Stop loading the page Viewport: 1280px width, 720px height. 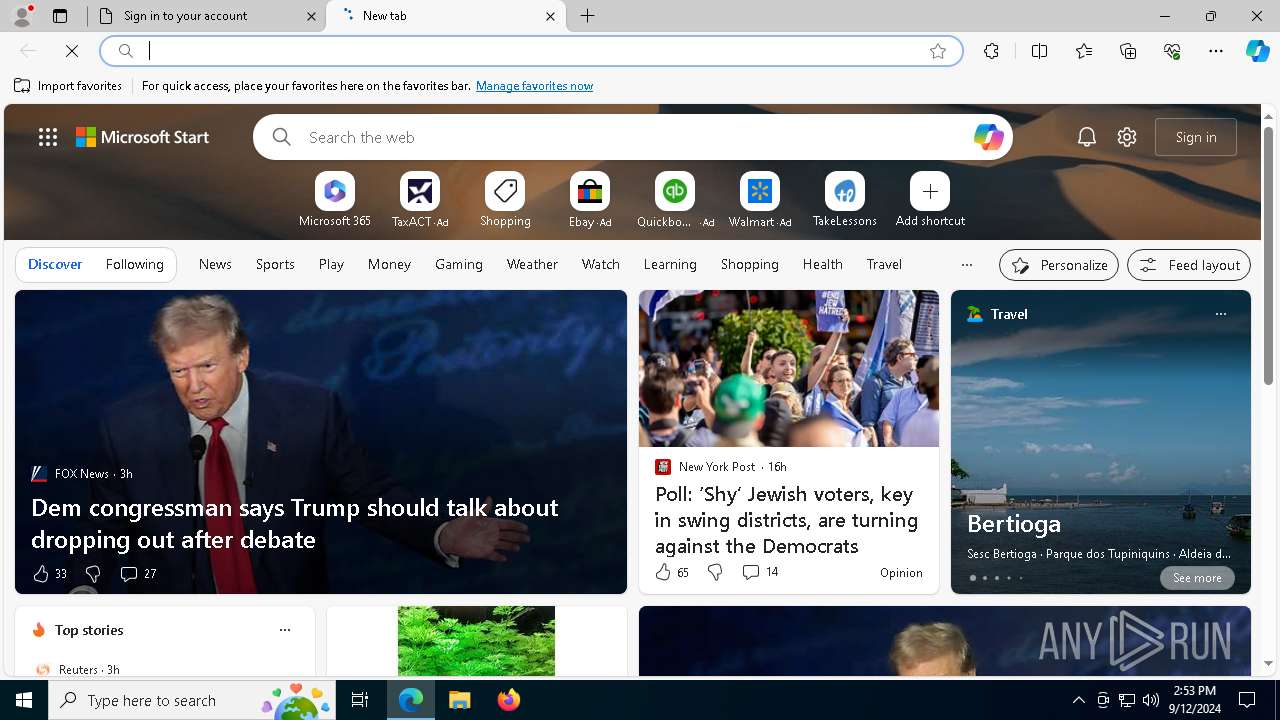point(72,51)
